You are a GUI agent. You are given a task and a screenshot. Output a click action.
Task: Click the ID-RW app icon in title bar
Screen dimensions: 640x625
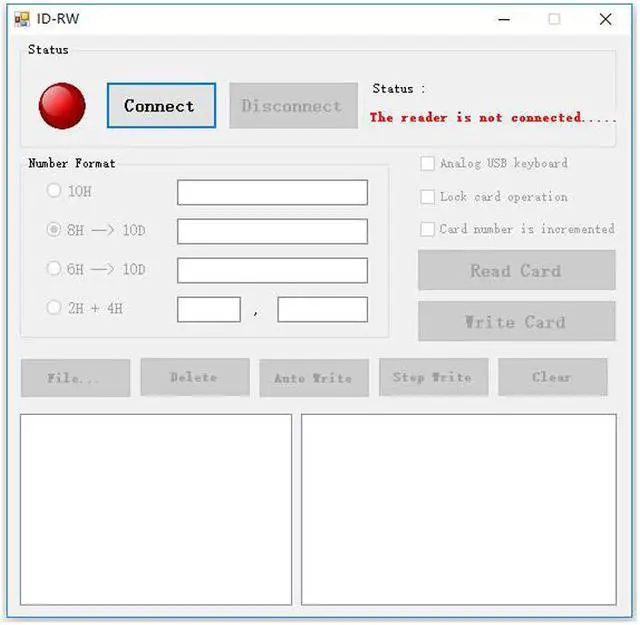(22, 19)
